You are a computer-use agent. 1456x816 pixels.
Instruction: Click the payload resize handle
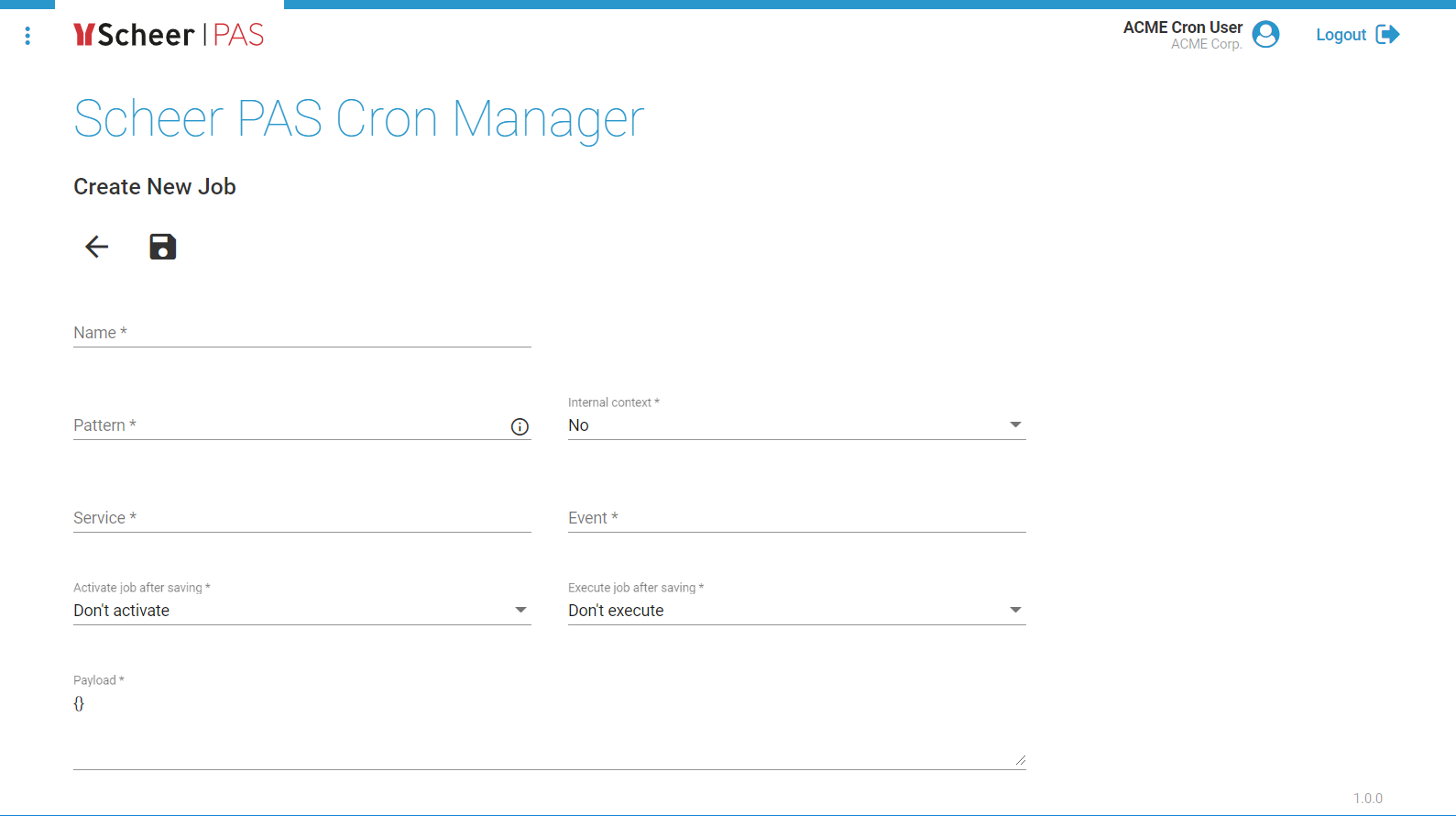(1020, 760)
